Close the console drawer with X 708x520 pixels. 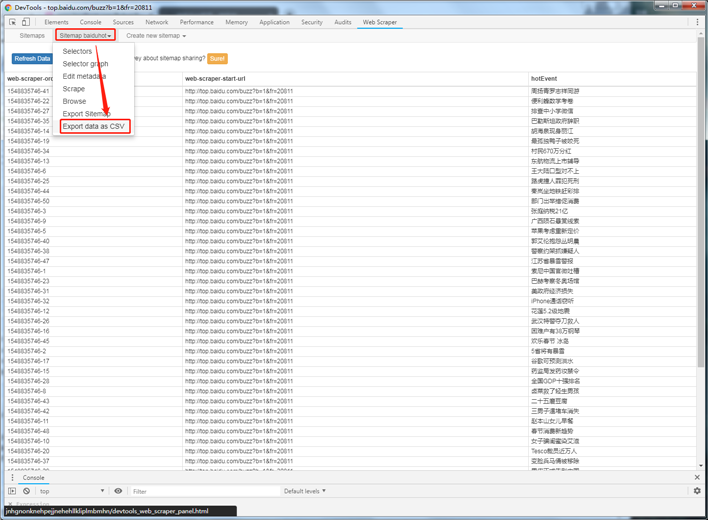click(697, 477)
